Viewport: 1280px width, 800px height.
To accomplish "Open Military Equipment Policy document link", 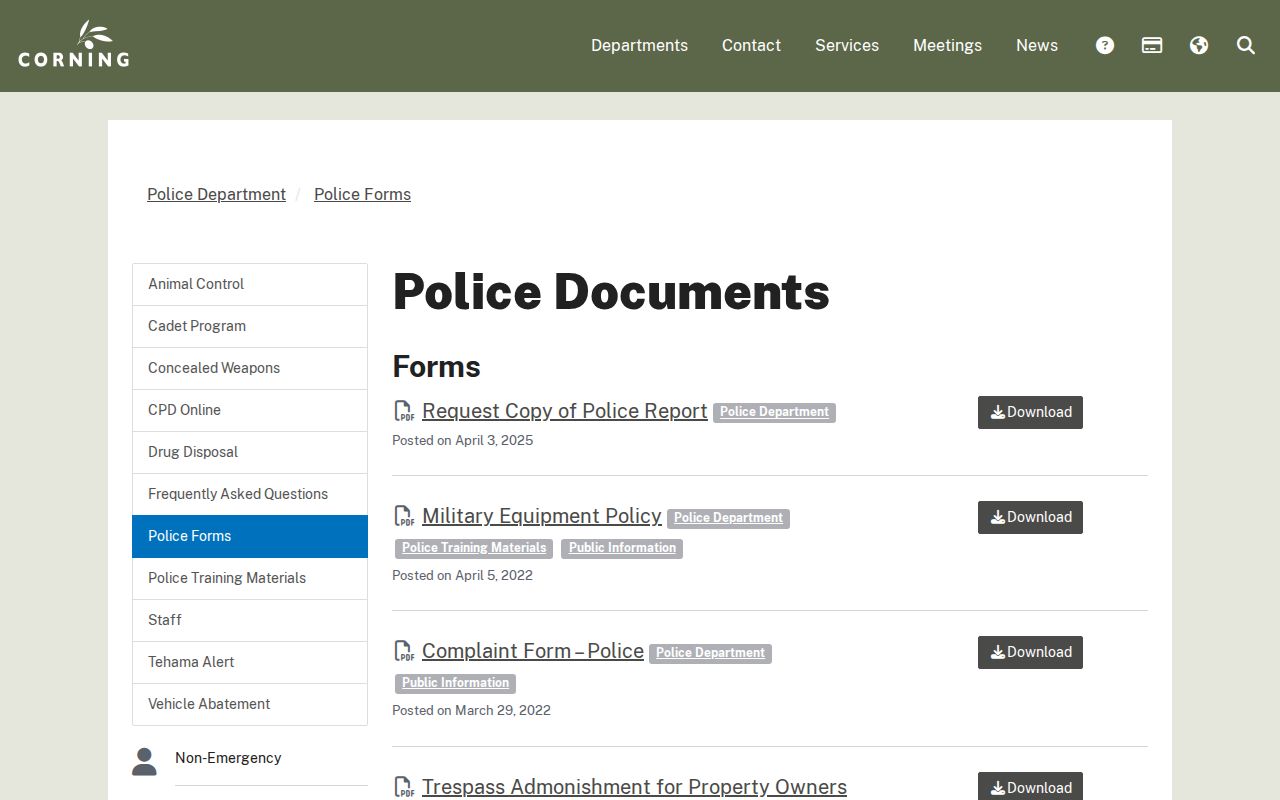I will pos(541,516).
